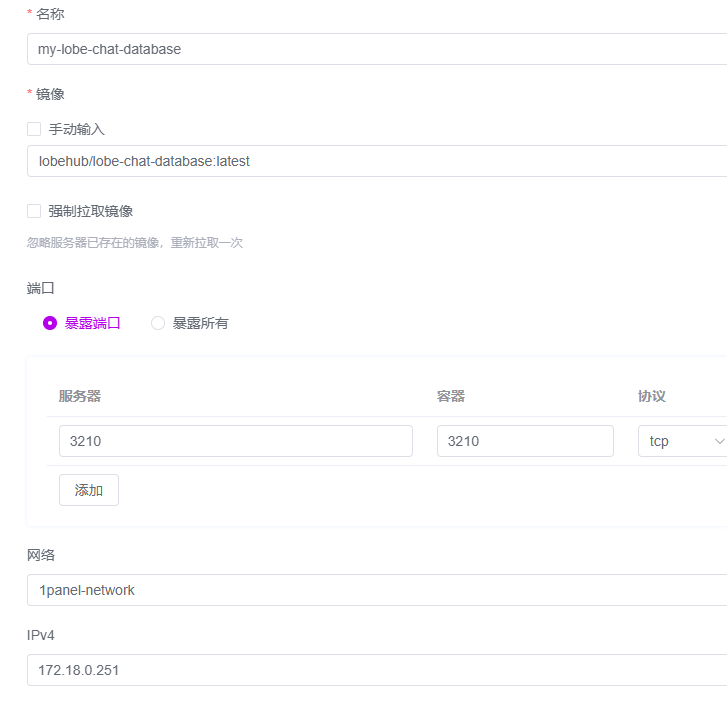727x710 pixels.
Task: Click the 添加 button
Action: pos(89,490)
